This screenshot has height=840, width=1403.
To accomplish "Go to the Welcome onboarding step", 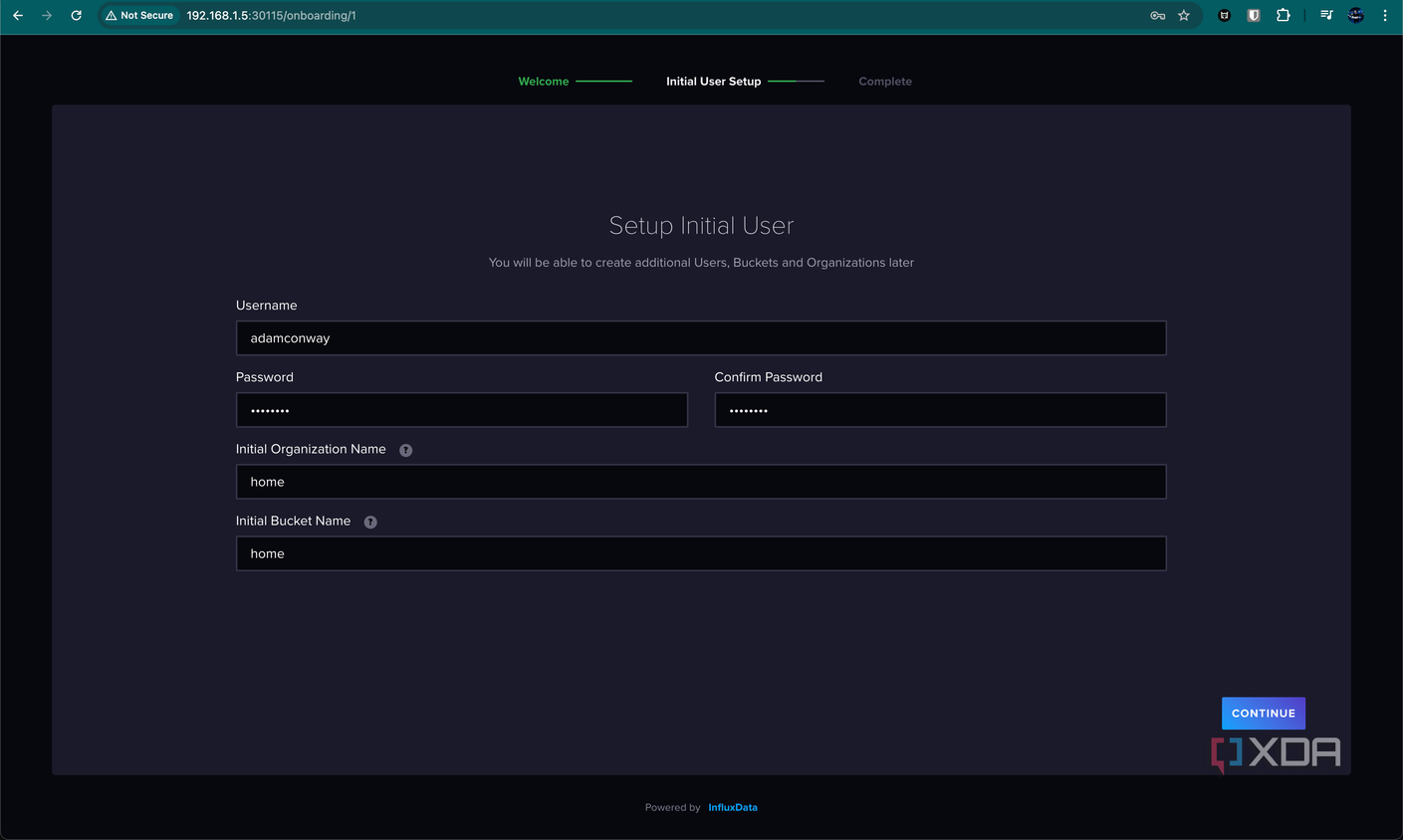I will point(544,82).
